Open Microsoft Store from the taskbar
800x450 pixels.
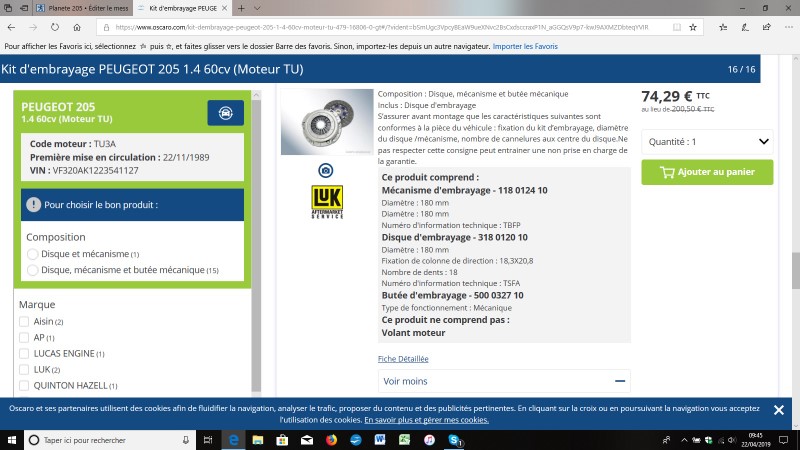coord(282,440)
